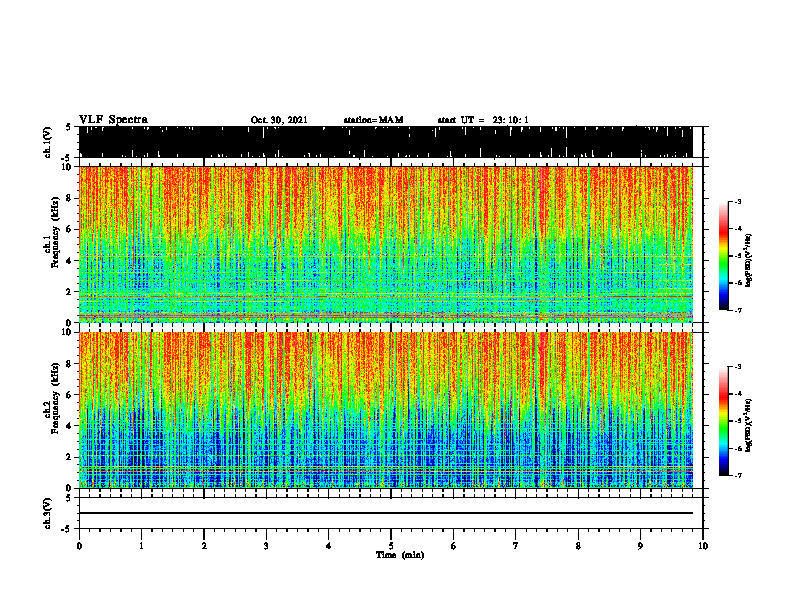Click the "VLF Spectra" plot title
Screen dimensions: 792x612
click(x=113, y=120)
